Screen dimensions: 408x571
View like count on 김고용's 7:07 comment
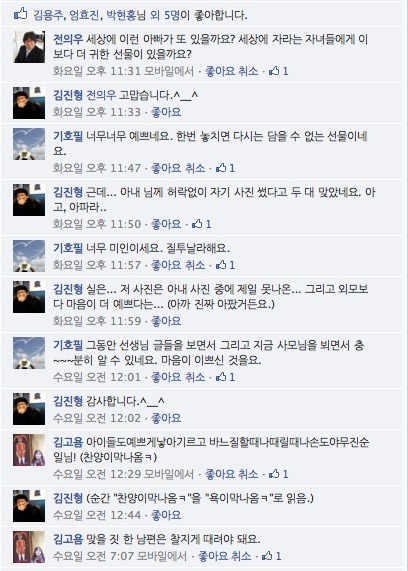271,556
